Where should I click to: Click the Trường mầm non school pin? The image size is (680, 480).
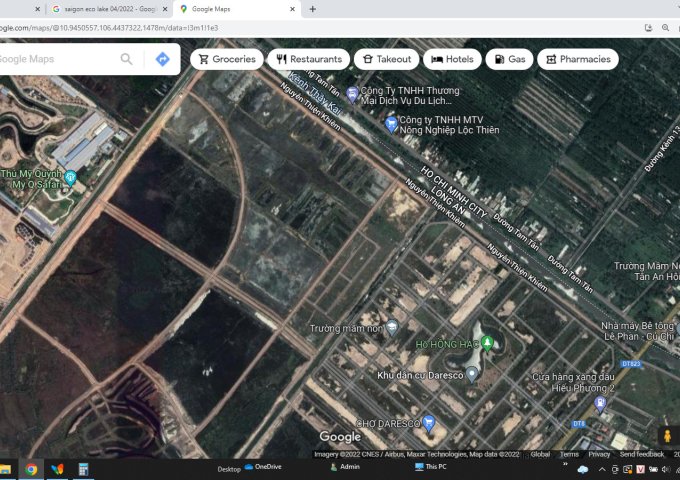tap(392, 327)
